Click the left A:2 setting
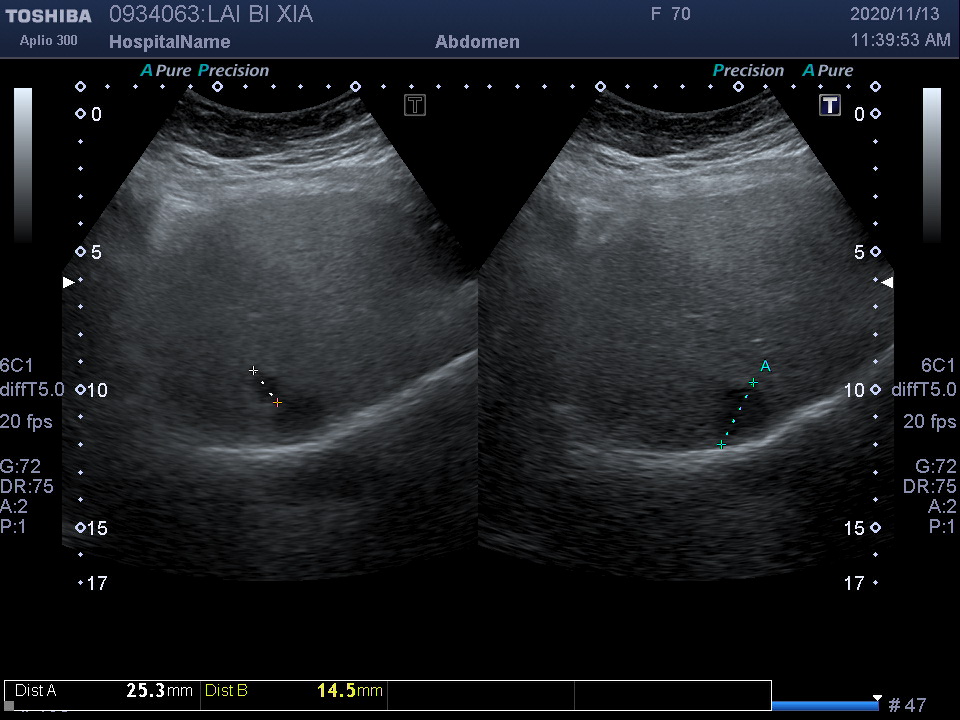 [14, 506]
